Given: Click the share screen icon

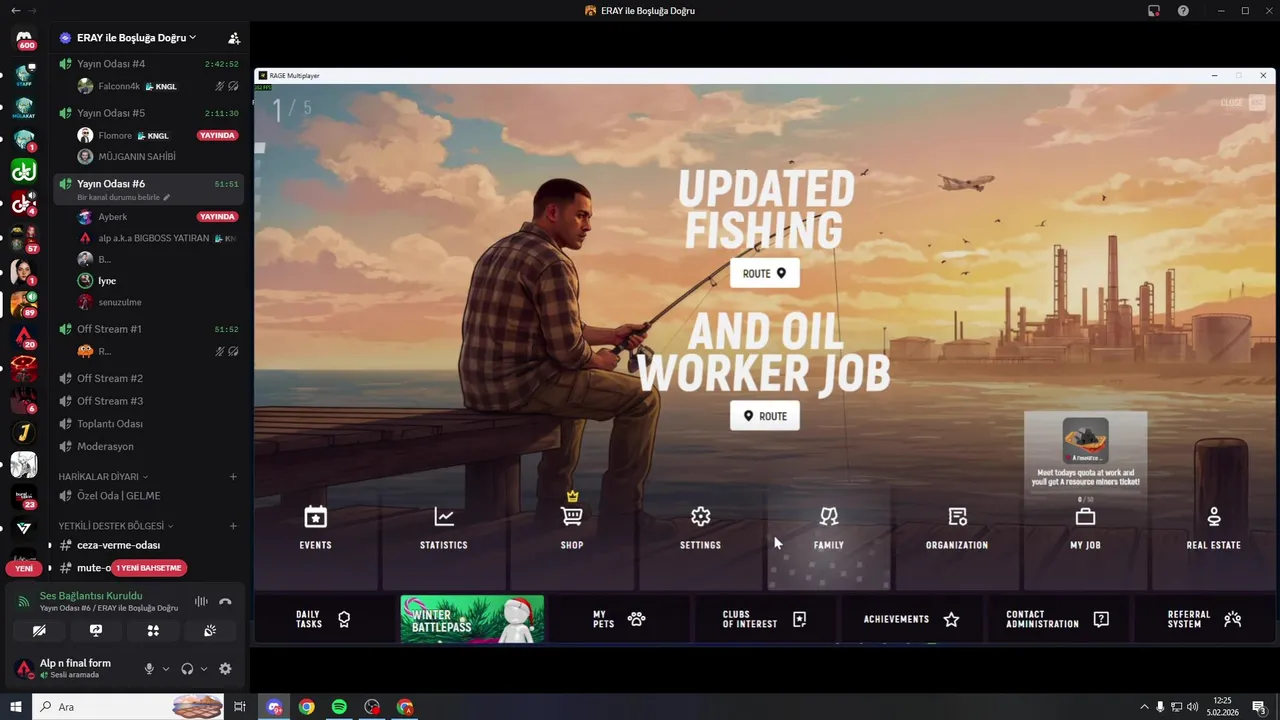Looking at the screenshot, I should pyautogui.click(x=96, y=631).
